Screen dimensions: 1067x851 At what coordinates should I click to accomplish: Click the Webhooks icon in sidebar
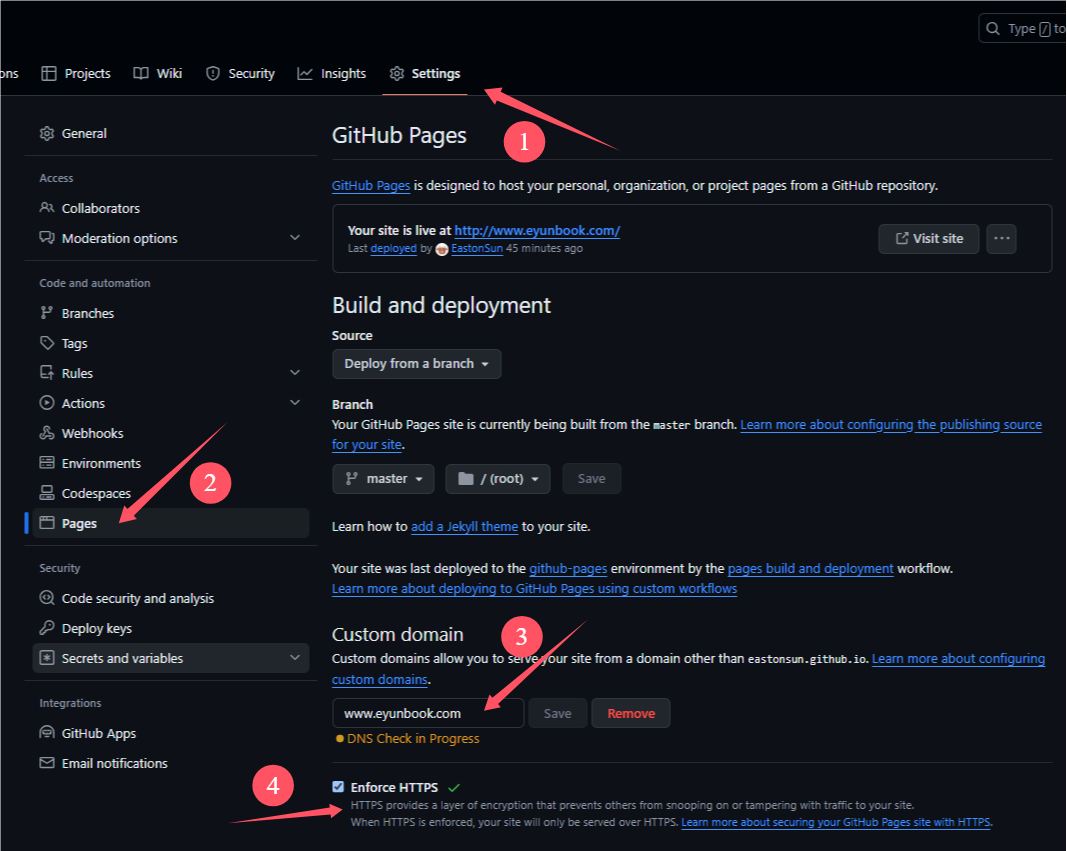[x=46, y=433]
